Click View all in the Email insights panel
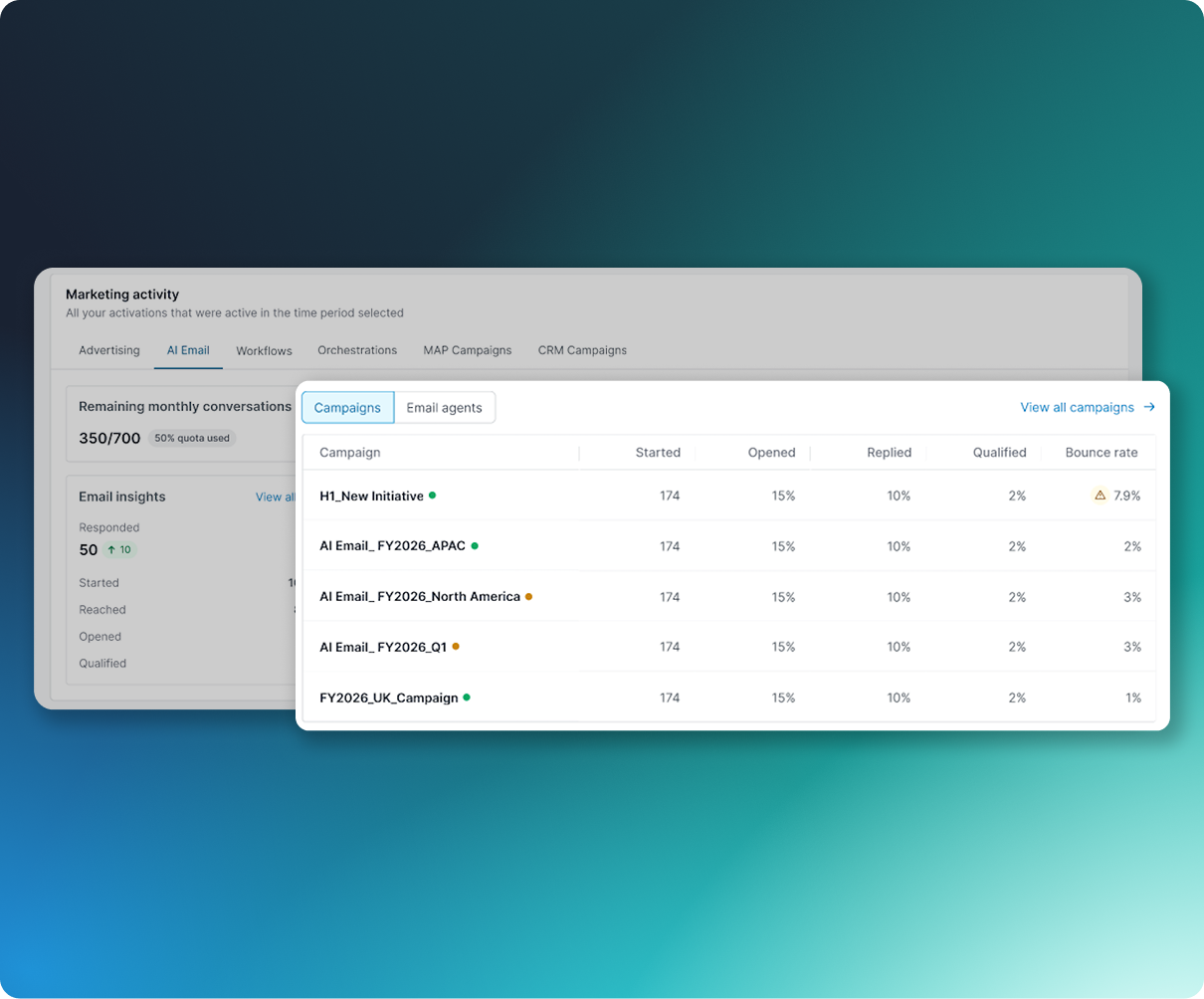This screenshot has height=999, width=1204. point(276,497)
